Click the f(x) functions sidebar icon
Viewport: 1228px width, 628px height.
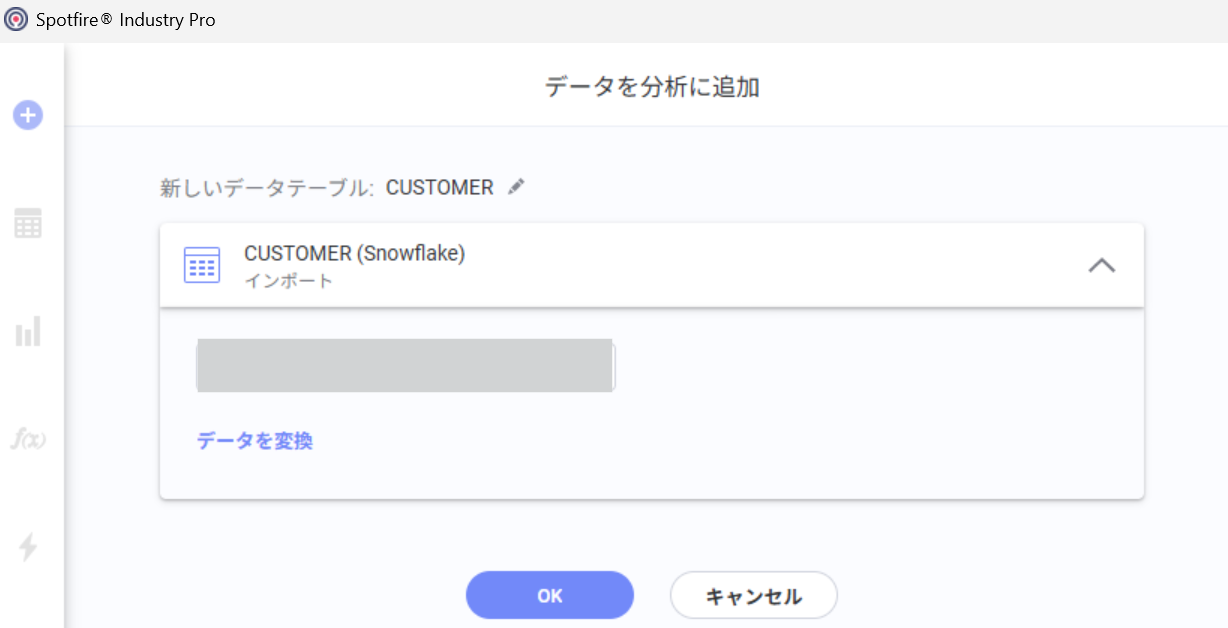click(x=28, y=438)
